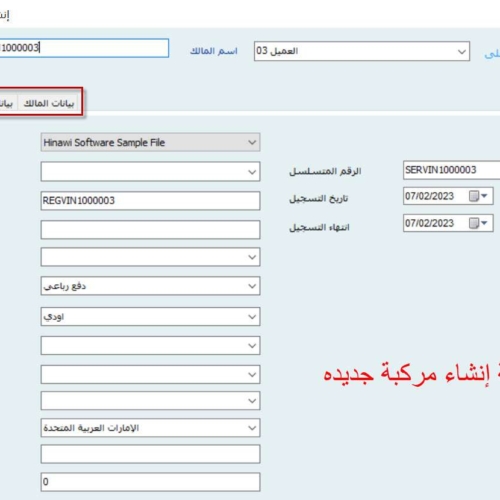This screenshot has height=500, width=500.
Task: Open the empty dropdown below Hinawi Software
Action: click(x=150, y=172)
